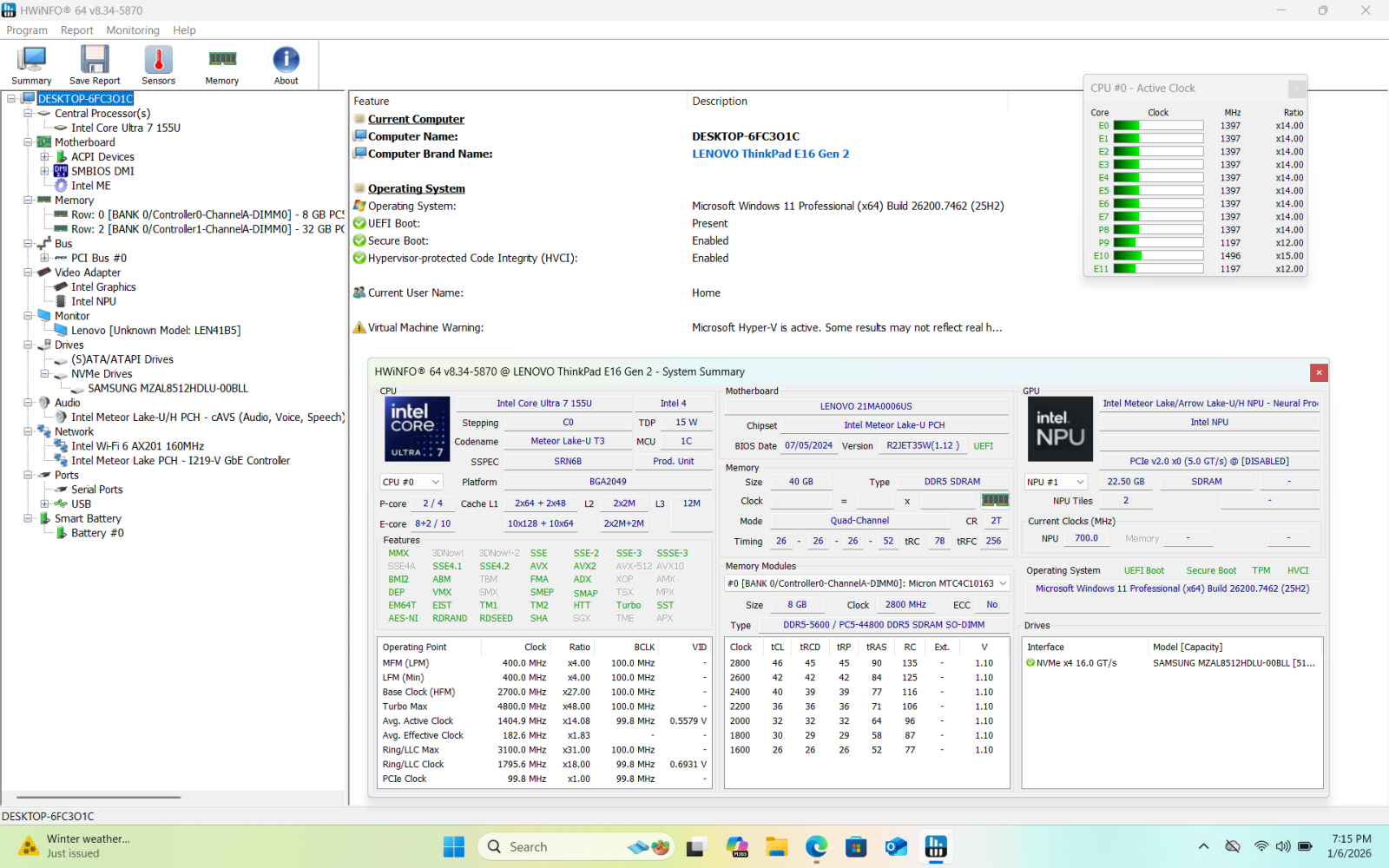
Task: Launch Copilot from the taskbar
Action: coord(737,846)
